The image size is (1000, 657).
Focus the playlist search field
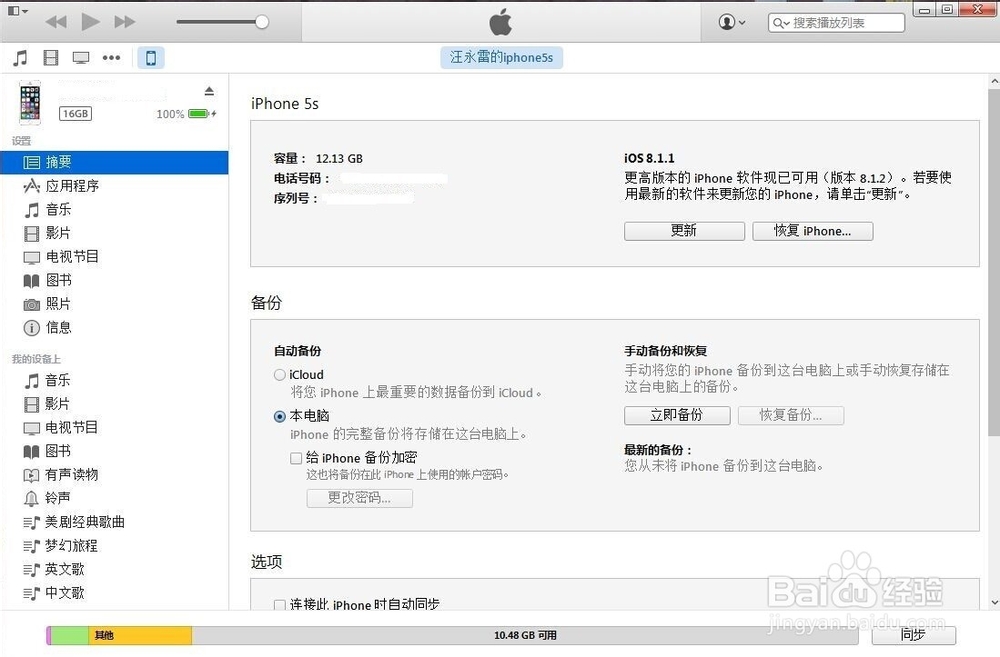[837, 23]
